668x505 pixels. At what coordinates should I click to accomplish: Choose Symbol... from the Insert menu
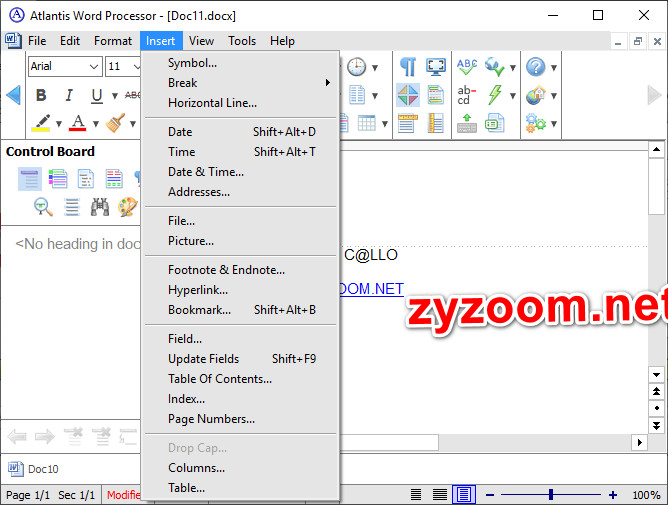(241, 63)
